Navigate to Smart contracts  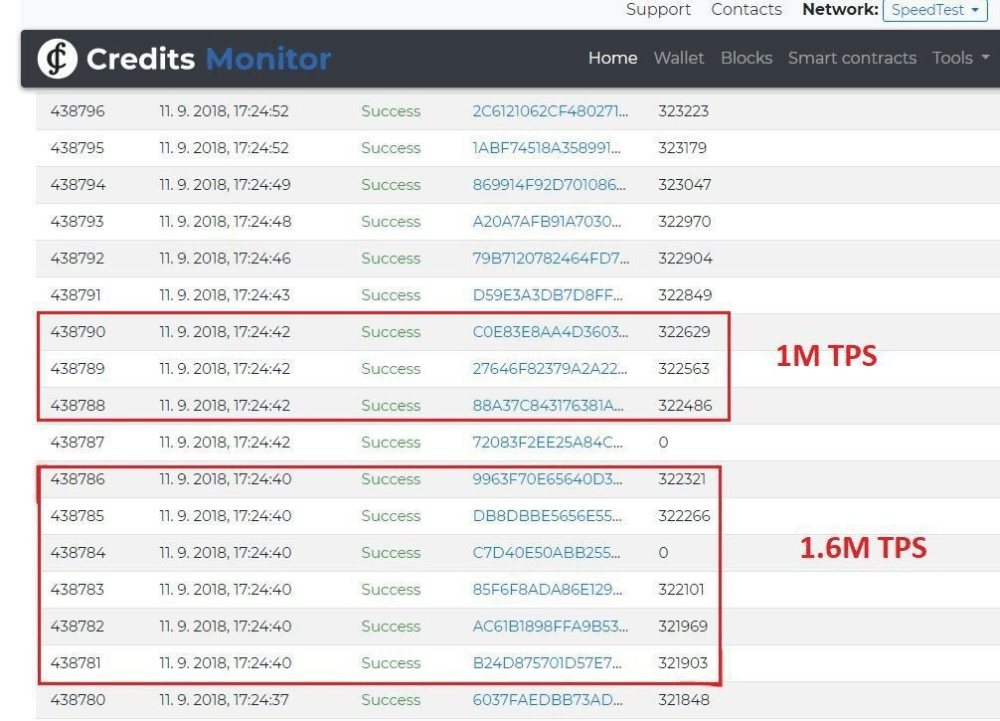[x=852, y=58]
